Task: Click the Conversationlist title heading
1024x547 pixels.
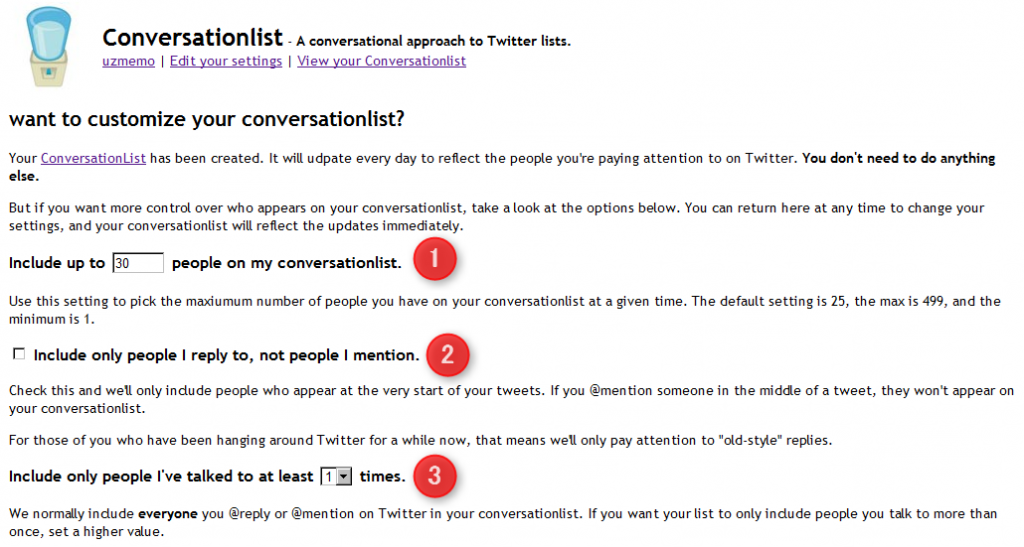Action: 193,38
